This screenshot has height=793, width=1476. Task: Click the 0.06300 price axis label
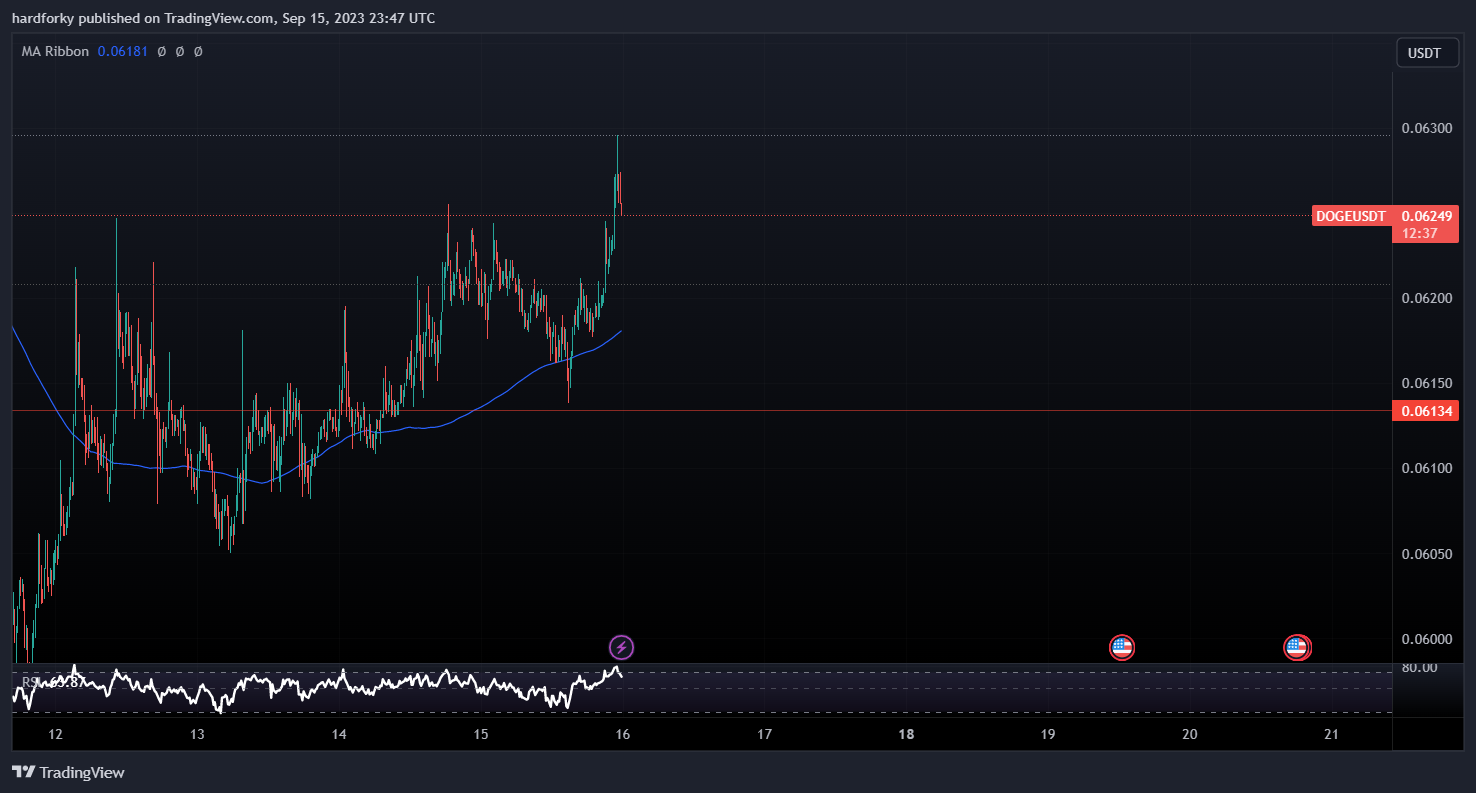coord(1426,128)
